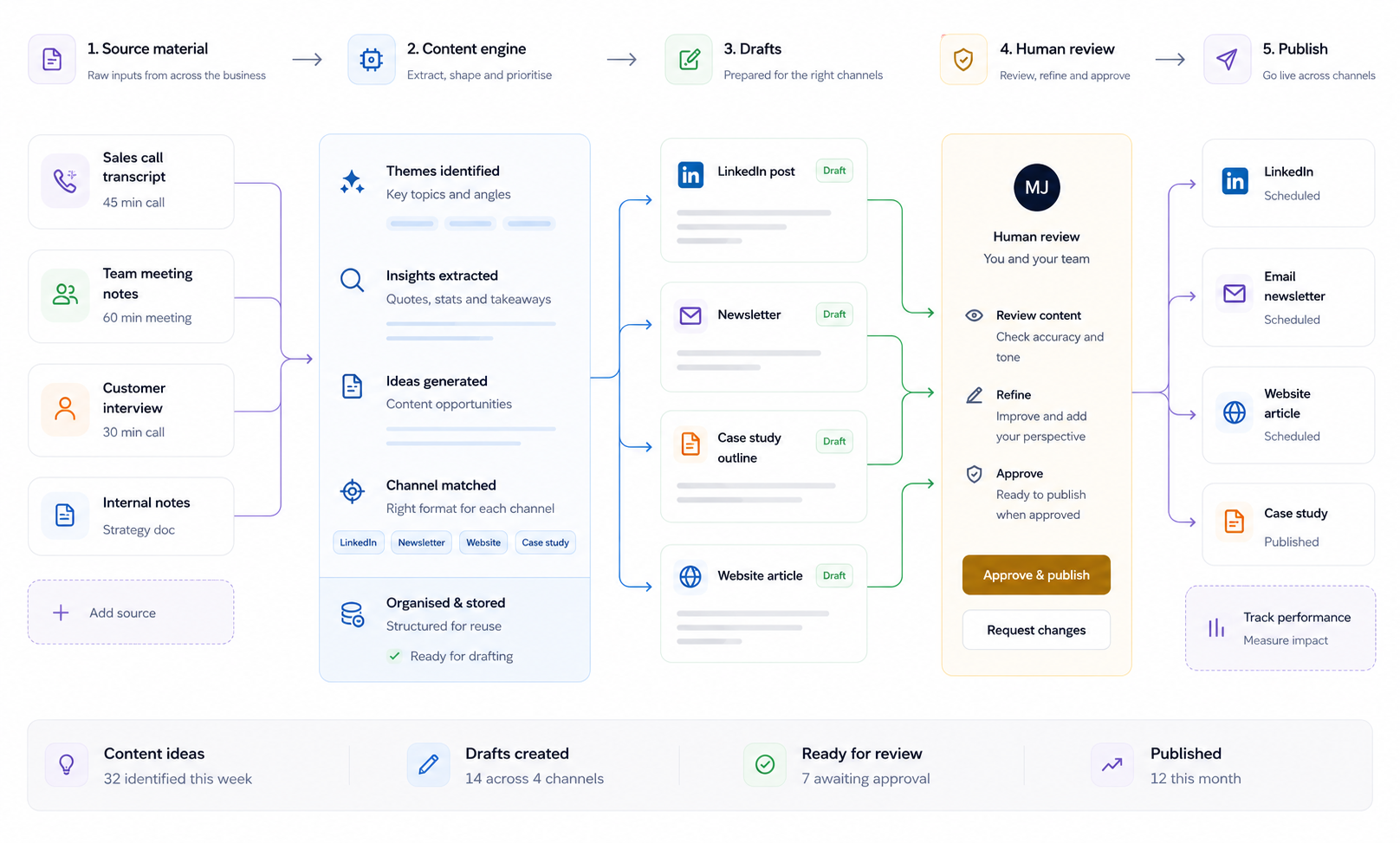
Task: Toggle the Review content eye icon
Action: pos(974,315)
